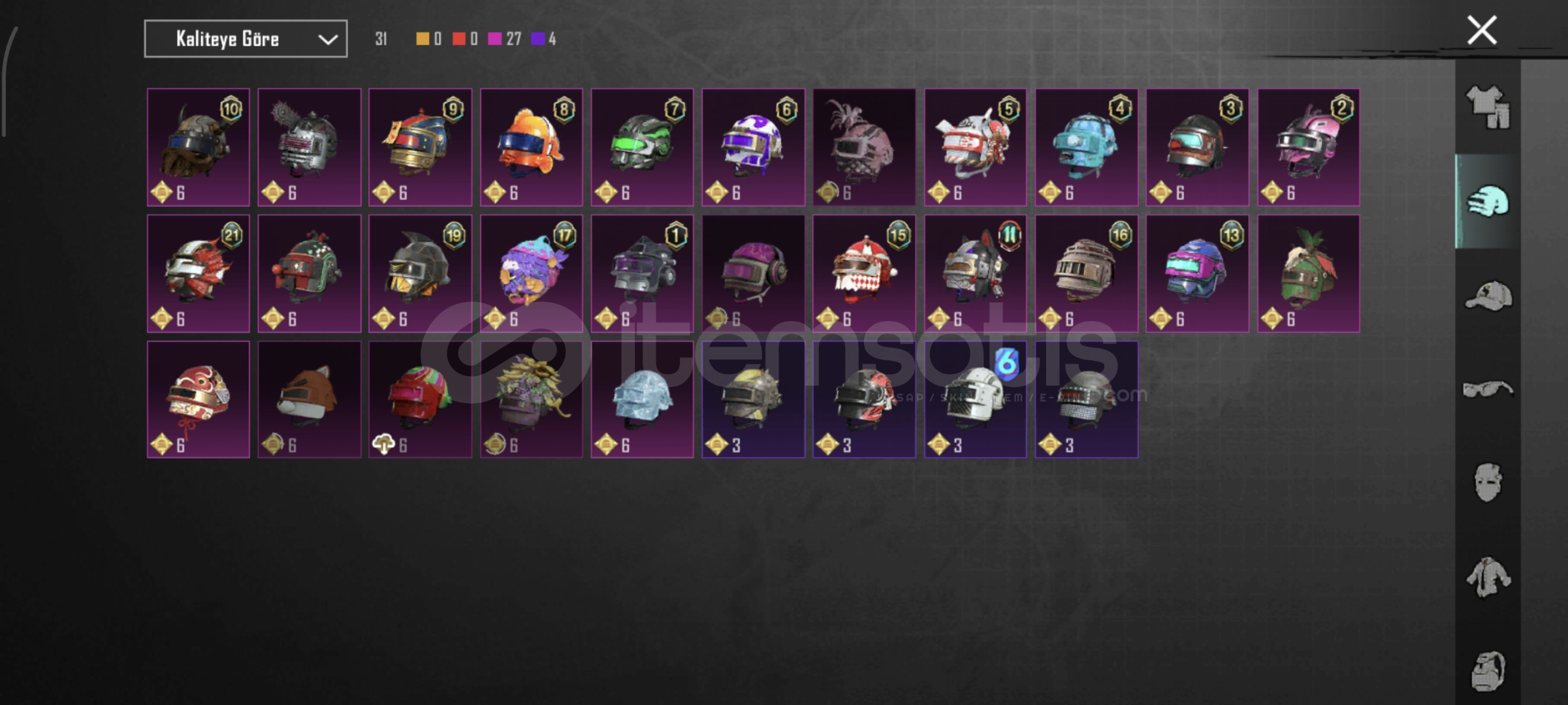
Task: Filter by the pink quality swatch showing 27
Action: [x=494, y=39]
